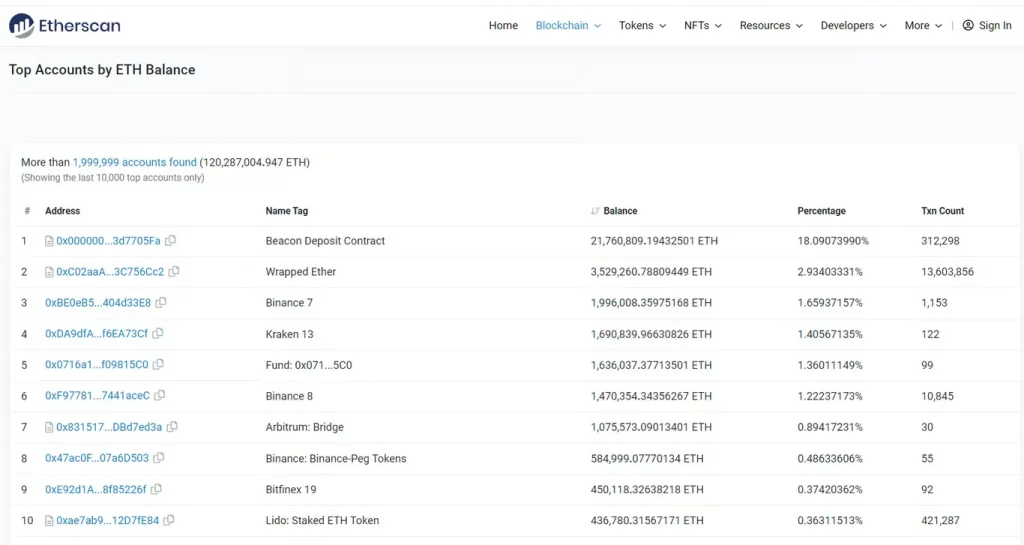Viewport: 1024px width, 545px height.
Task: Open address 0x47ac0F...07a6D503
Action: (x=97, y=458)
